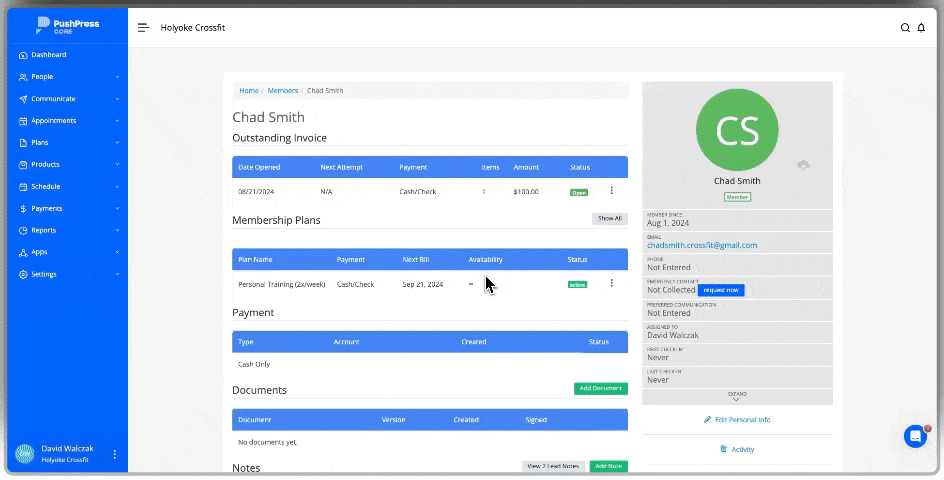The width and height of the screenshot is (944, 480).
Task: Click the search magnifier icon
Action: tap(905, 28)
